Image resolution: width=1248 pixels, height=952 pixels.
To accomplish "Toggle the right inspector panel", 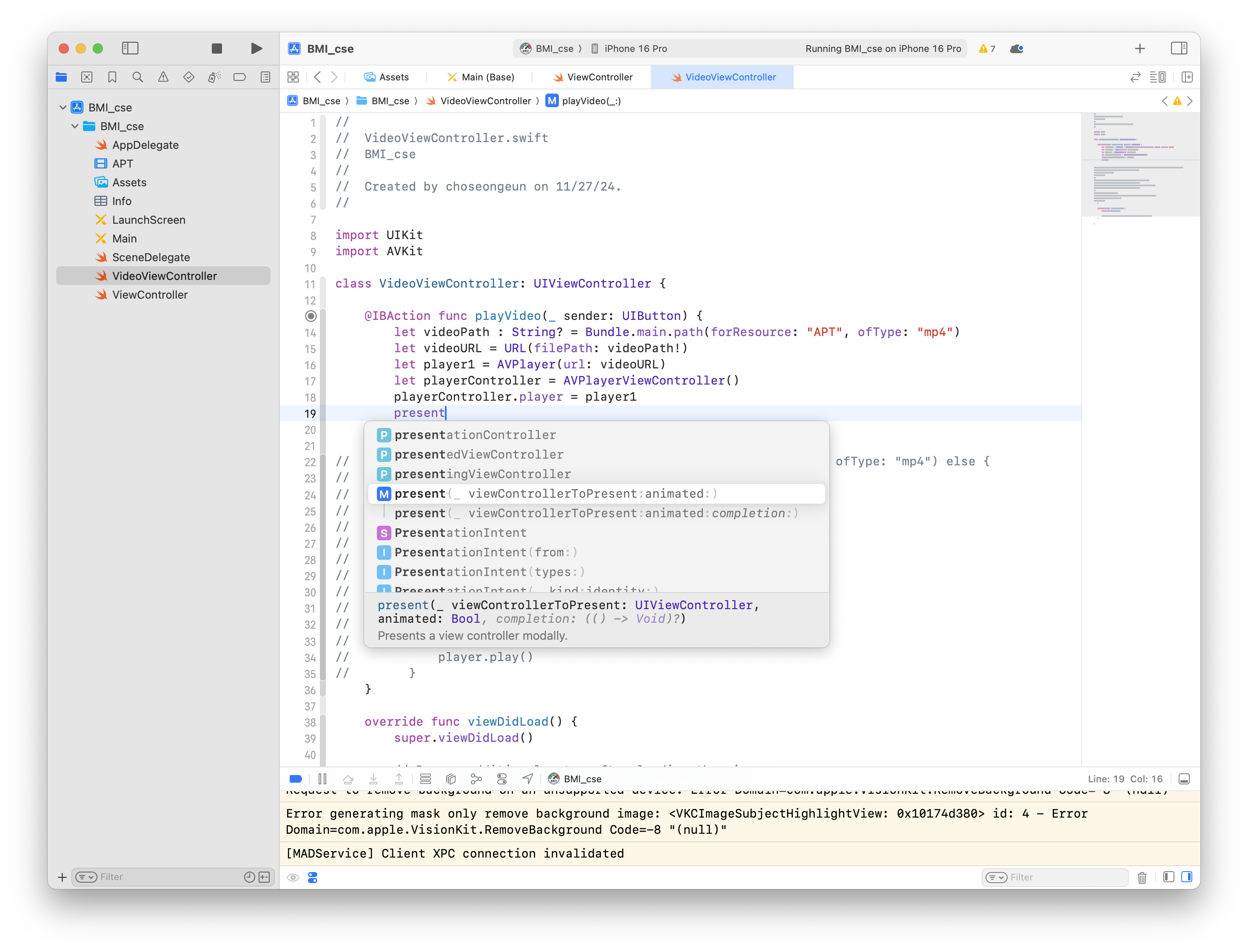I will [1179, 49].
